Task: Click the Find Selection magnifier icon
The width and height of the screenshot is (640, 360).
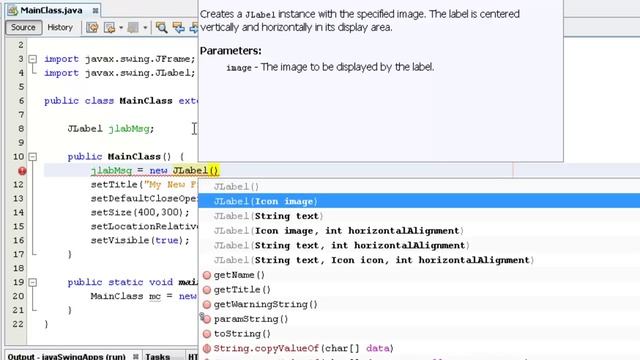Action: click(162, 28)
